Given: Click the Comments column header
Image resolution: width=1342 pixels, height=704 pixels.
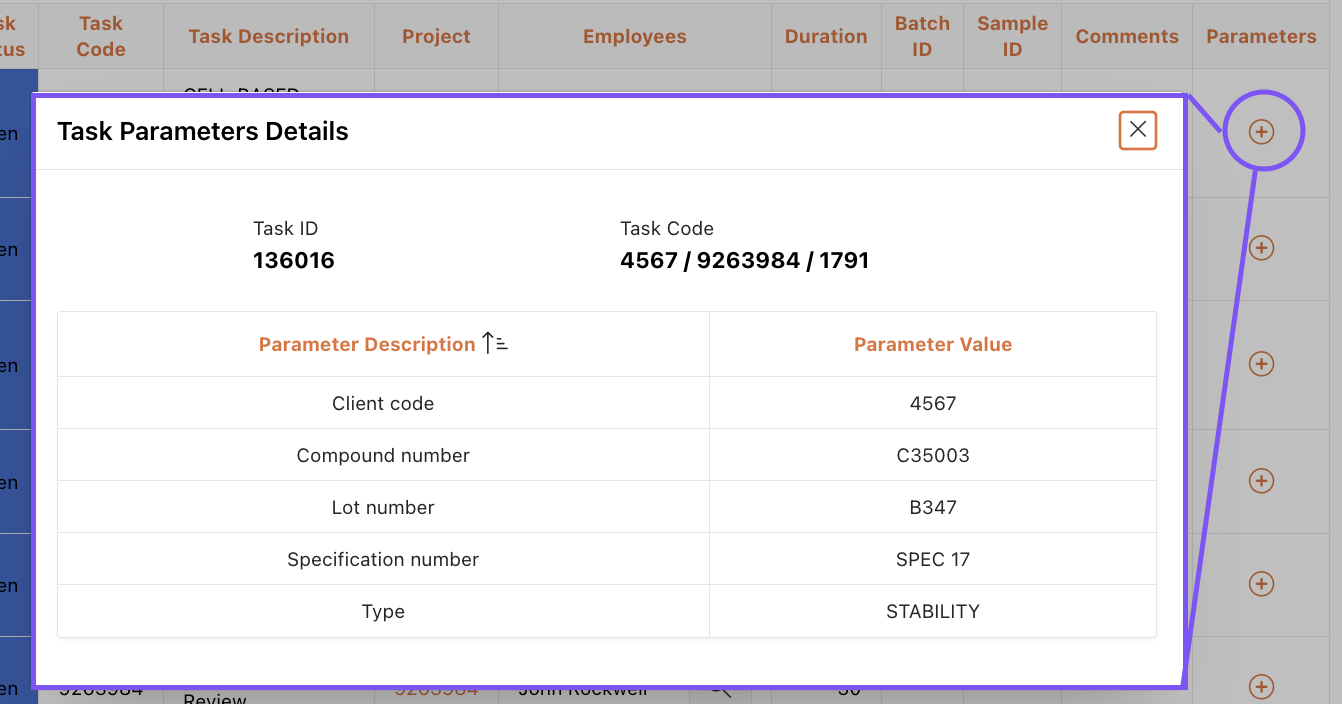Looking at the screenshot, I should [x=1126, y=37].
